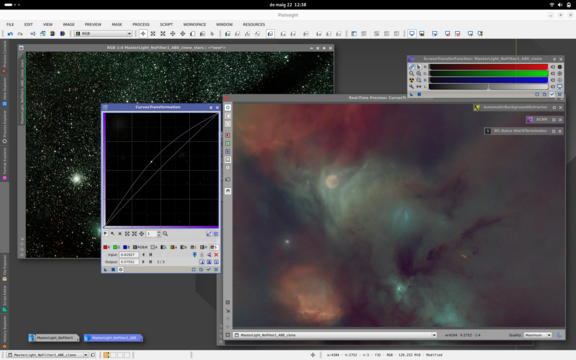Click the red channel slider in ScreenTransferFunction
576x360 pixels.
coord(488,67)
